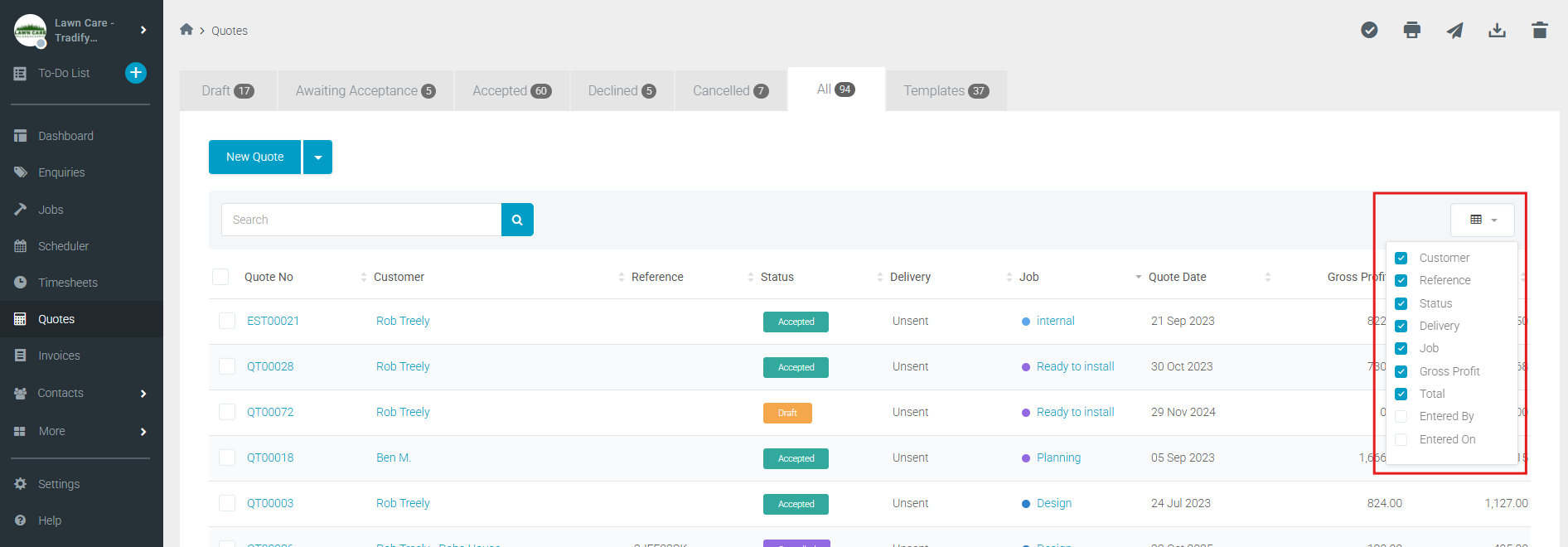Click the download icon
Viewport: 1568px width, 547px height.
[1497, 31]
